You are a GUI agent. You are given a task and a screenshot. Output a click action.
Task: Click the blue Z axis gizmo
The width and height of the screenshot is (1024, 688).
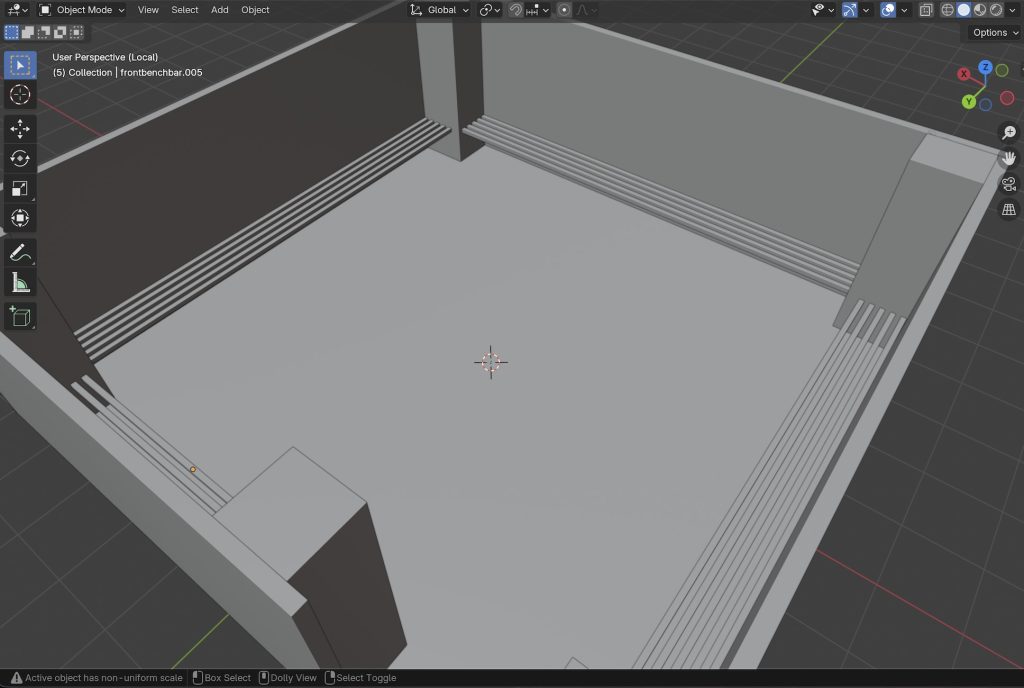[985, 67]
